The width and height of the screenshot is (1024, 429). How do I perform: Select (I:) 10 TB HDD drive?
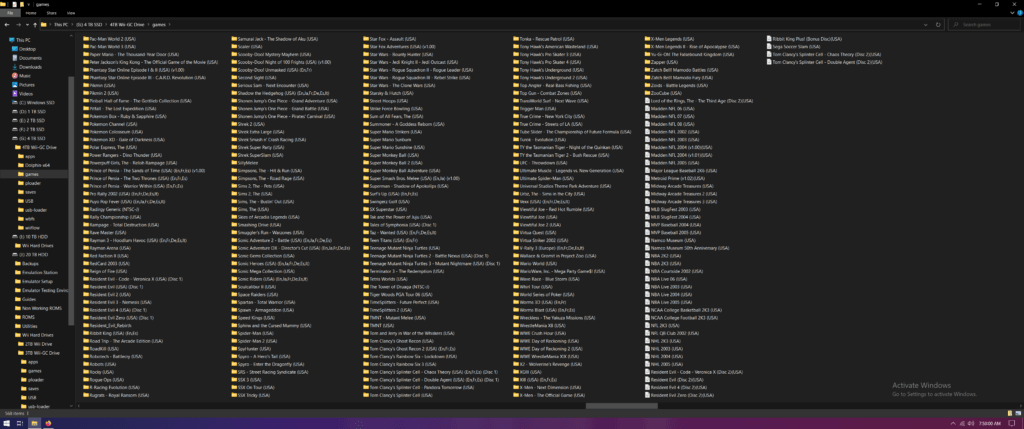29,236
